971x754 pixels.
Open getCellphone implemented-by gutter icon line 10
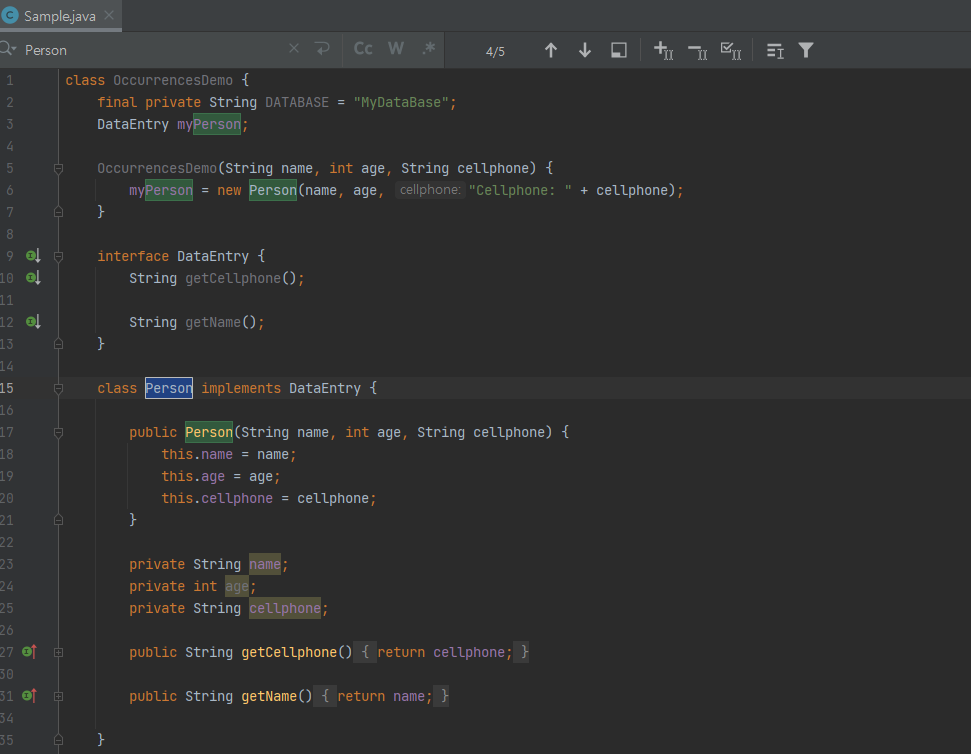point(33,278)
